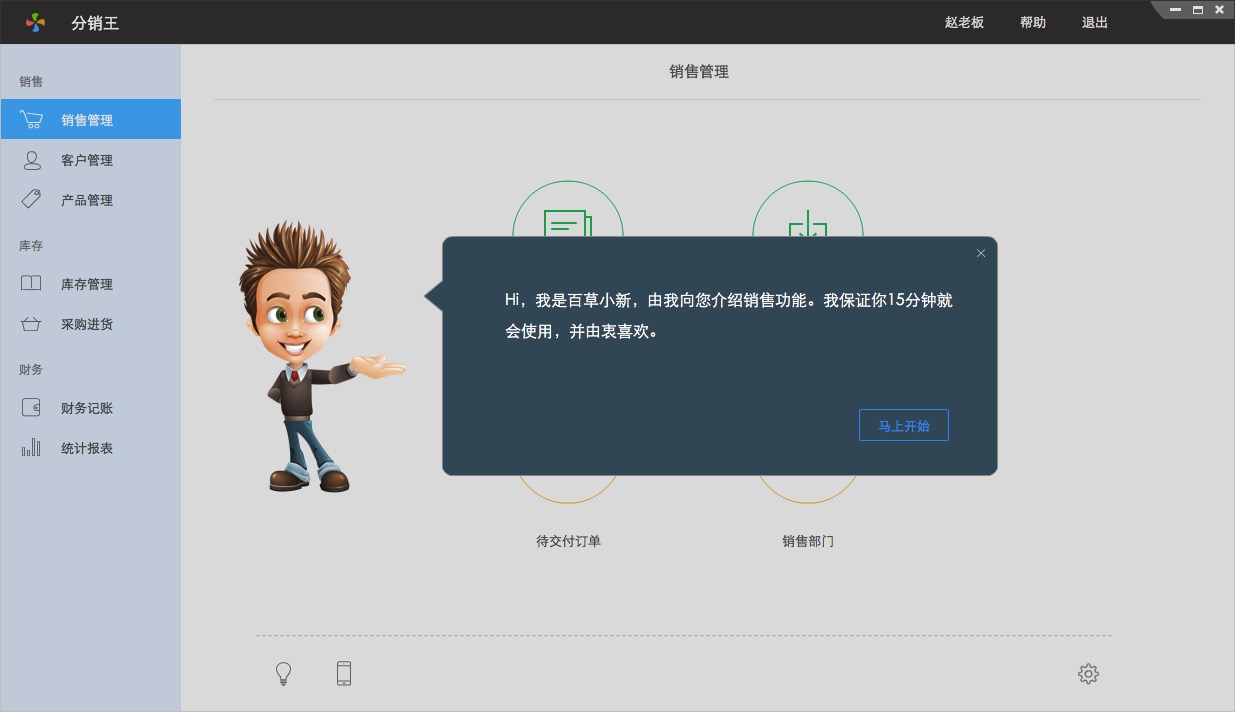Click the person icon for 客户管理
This screenshot has height=712, width=1235.
pyautogui.click(x=32, y=160)
